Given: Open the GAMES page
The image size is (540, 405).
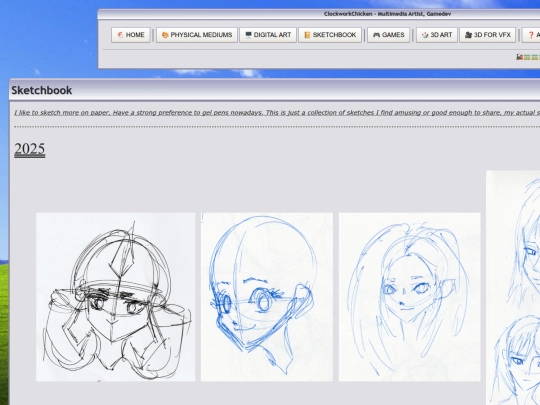Looking at the screenshot, I should [x=388, y=35].
